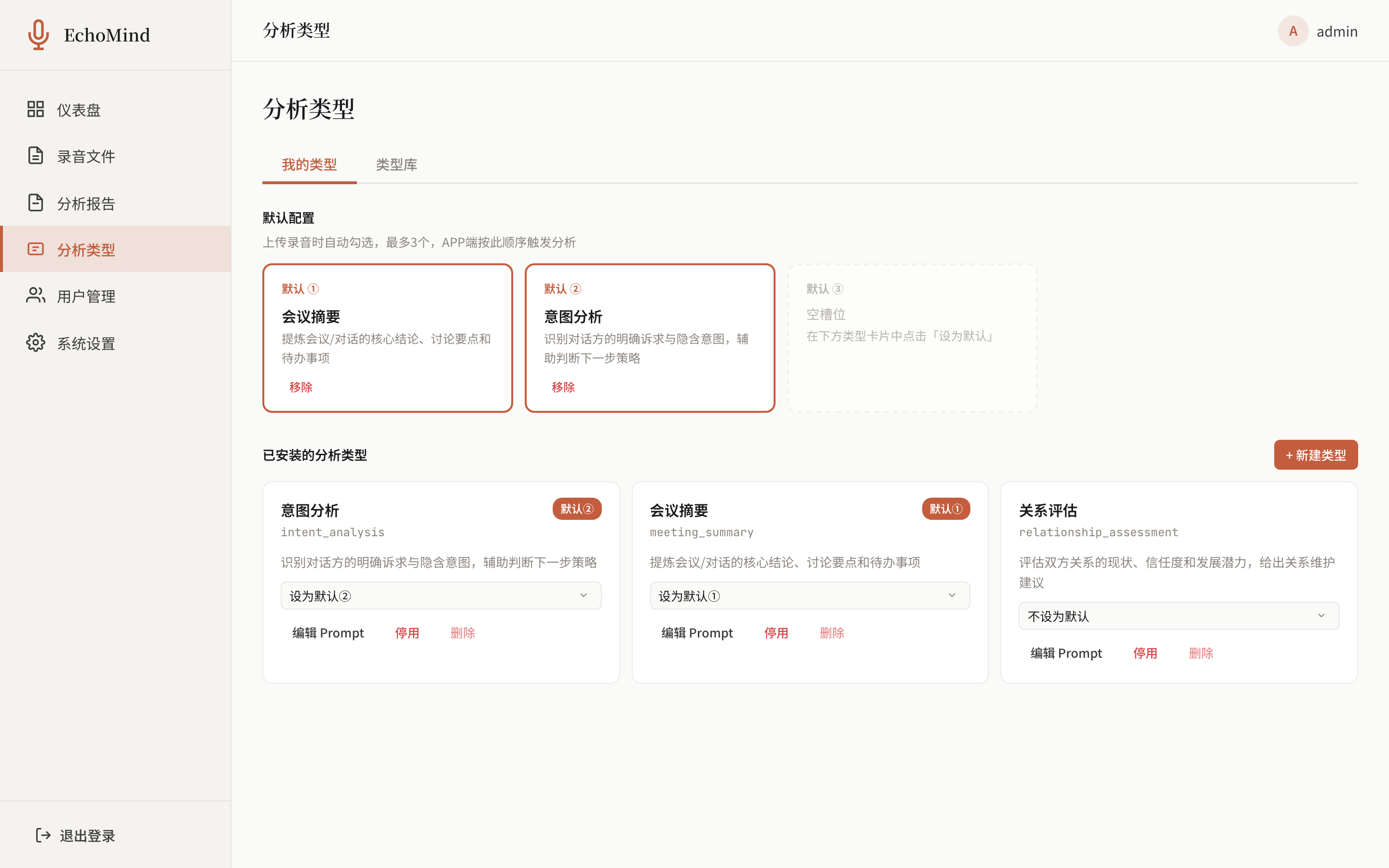Delete the 会议摘要 type
The width and height of the screenshot is (1389, 868).
[831, 633]
